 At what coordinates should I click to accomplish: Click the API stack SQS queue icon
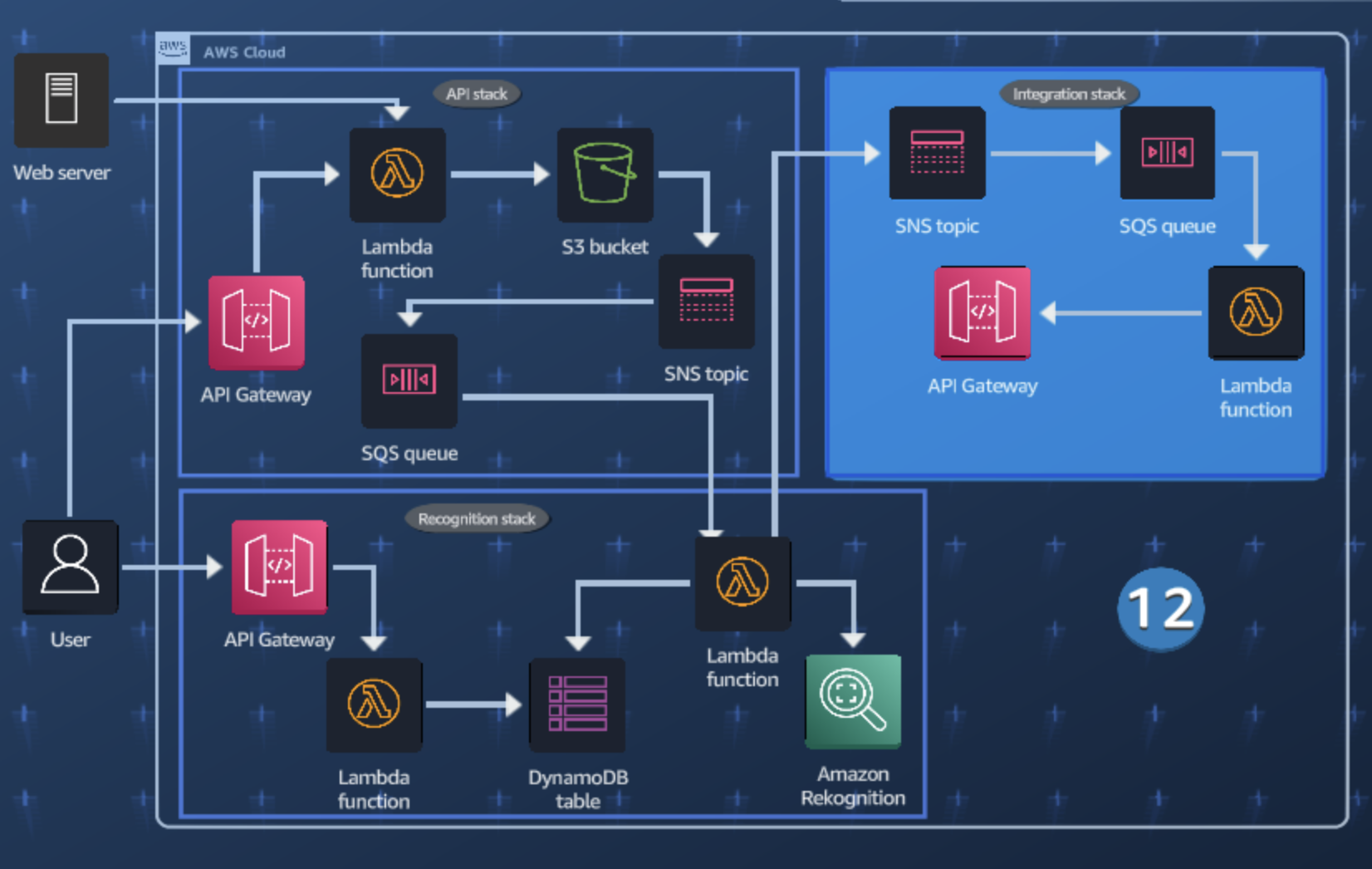(409, 381)
